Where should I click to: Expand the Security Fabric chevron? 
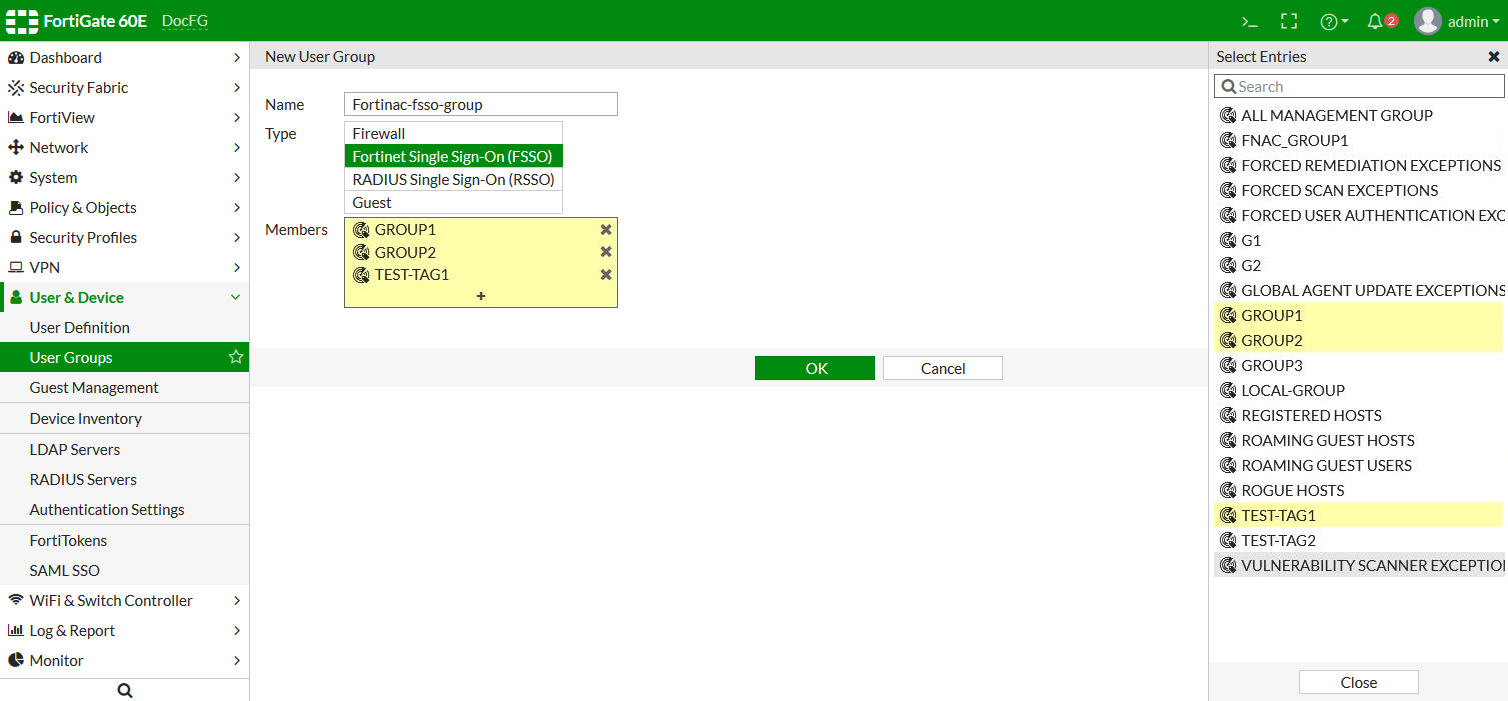coord(236,88)
